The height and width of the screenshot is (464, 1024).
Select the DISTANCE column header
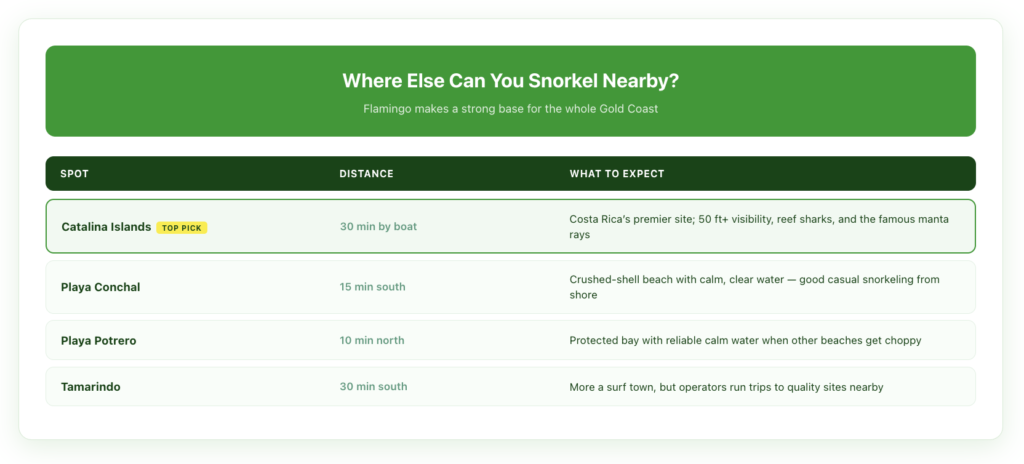tap(366, 174)
